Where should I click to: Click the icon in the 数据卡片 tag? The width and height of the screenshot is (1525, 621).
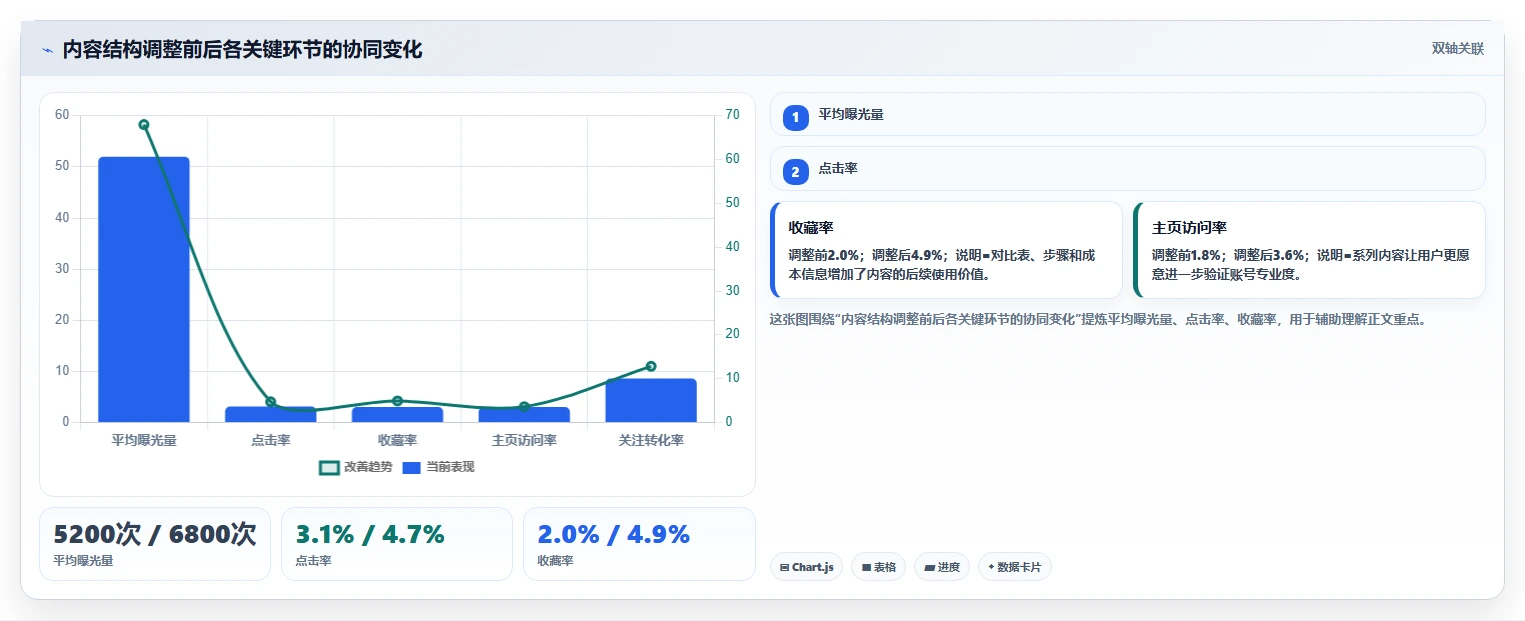991,567
